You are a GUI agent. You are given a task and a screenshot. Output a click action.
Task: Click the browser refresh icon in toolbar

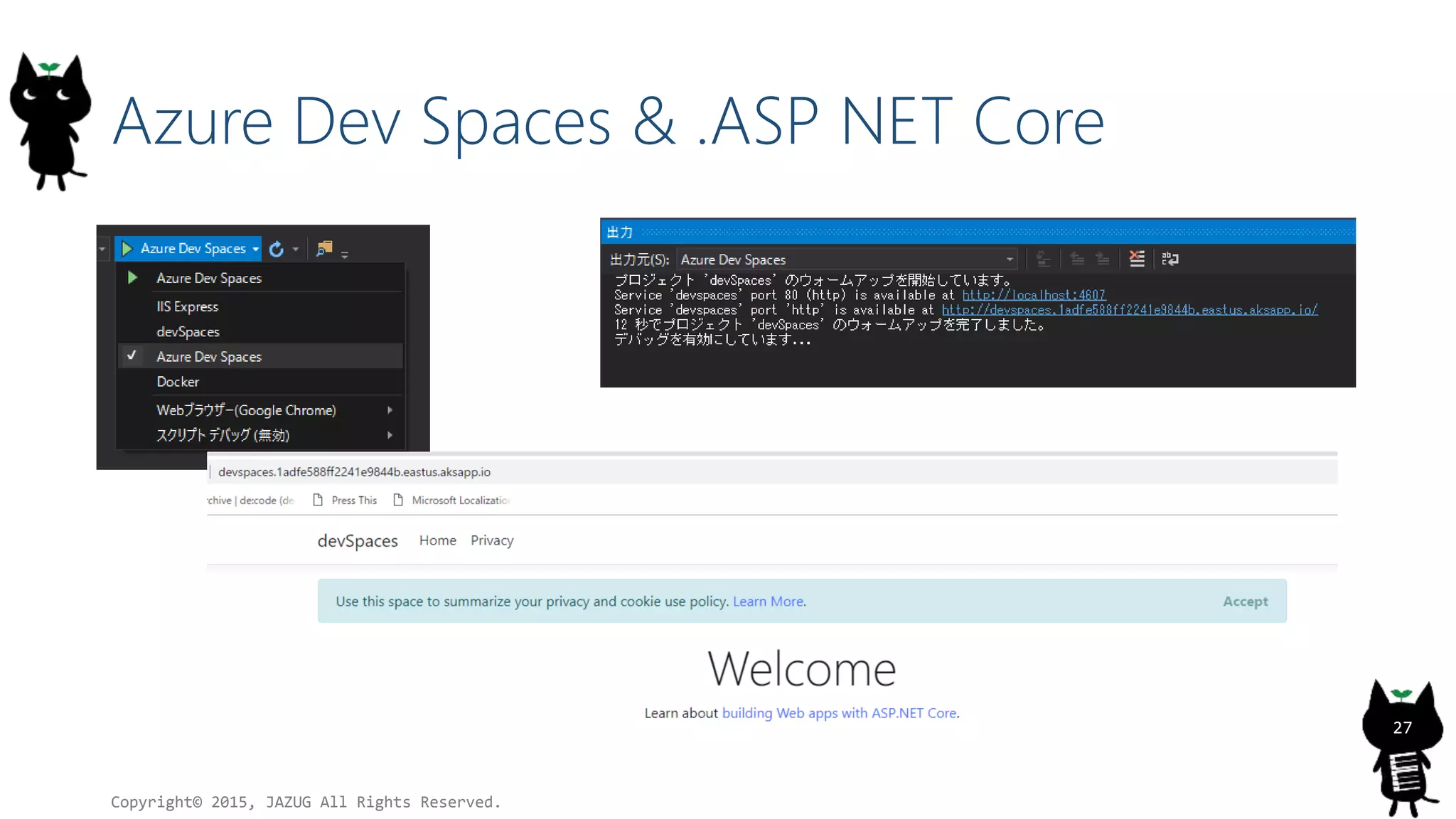point(277,249)
